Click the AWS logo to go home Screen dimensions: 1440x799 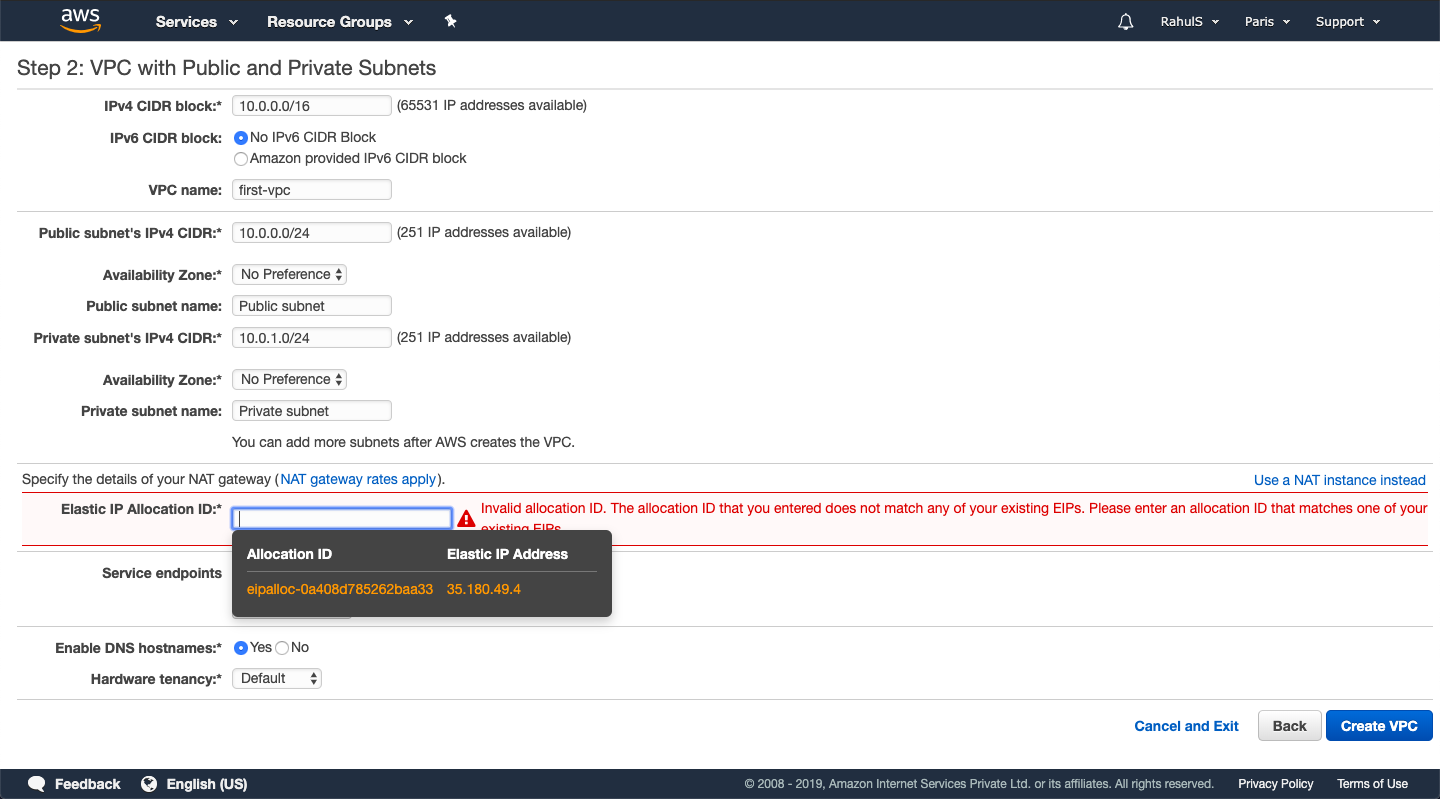pyautogui.click(x=79, y=20)
